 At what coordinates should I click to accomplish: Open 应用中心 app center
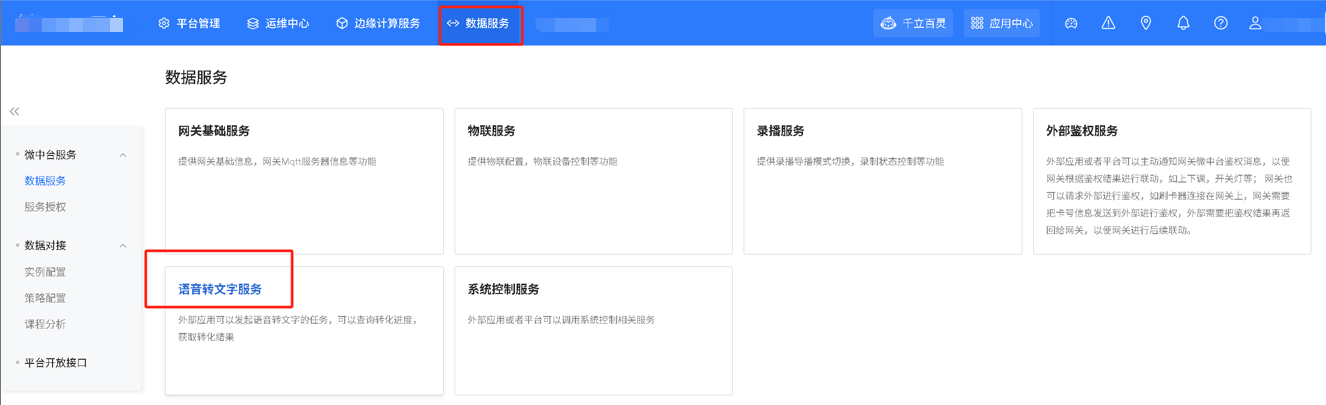coord(1001,23)
